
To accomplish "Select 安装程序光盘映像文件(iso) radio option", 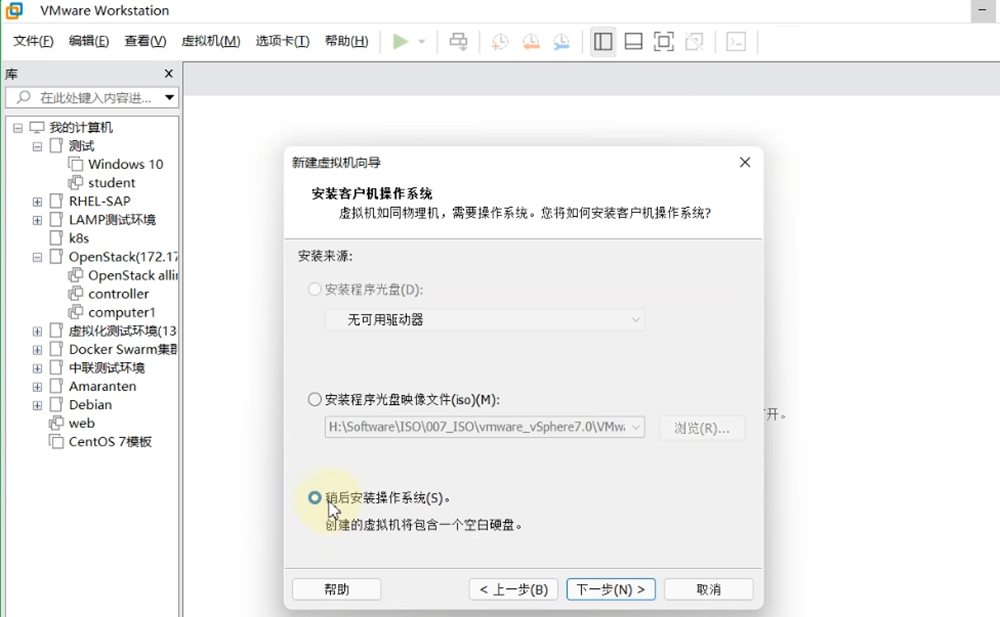I will 314,400.
